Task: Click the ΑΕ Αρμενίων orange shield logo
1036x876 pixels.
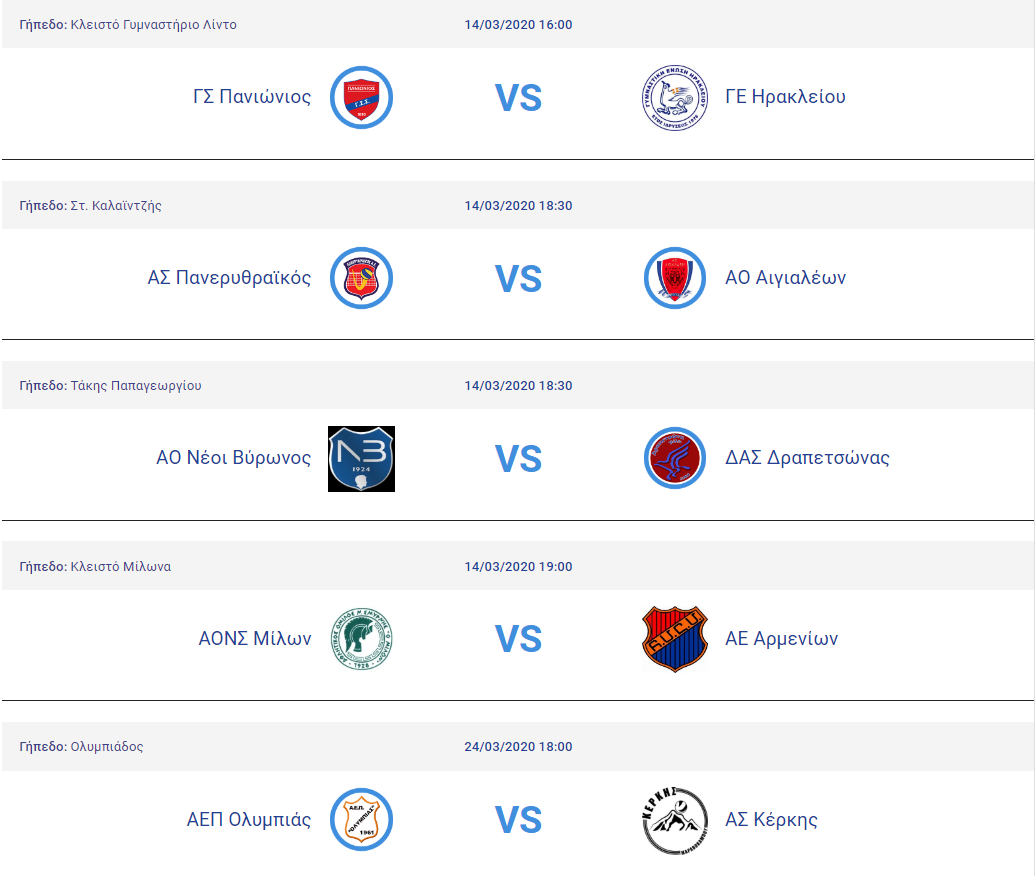Action: click(675, 639)
